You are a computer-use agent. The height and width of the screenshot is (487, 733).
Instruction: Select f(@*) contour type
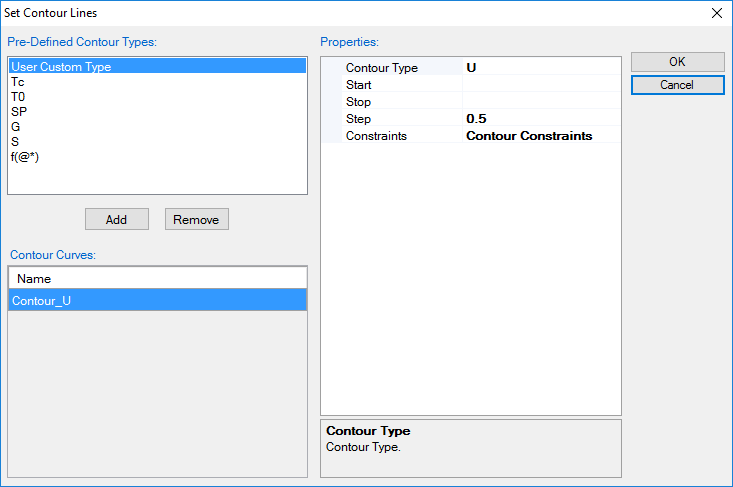pos(25,157)
